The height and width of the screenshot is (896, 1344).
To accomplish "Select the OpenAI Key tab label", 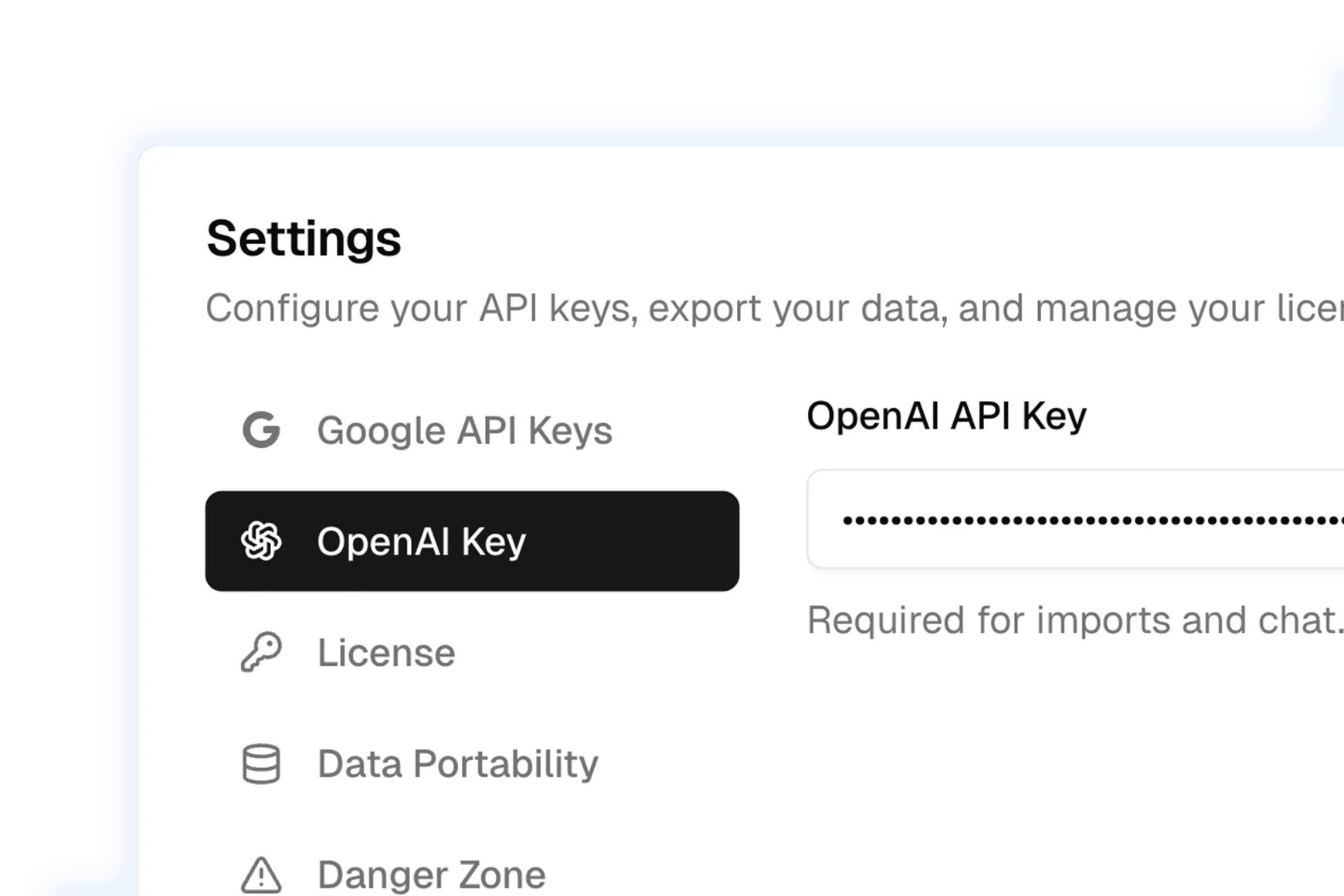I will pyautogui.click(x=421, y=541).
